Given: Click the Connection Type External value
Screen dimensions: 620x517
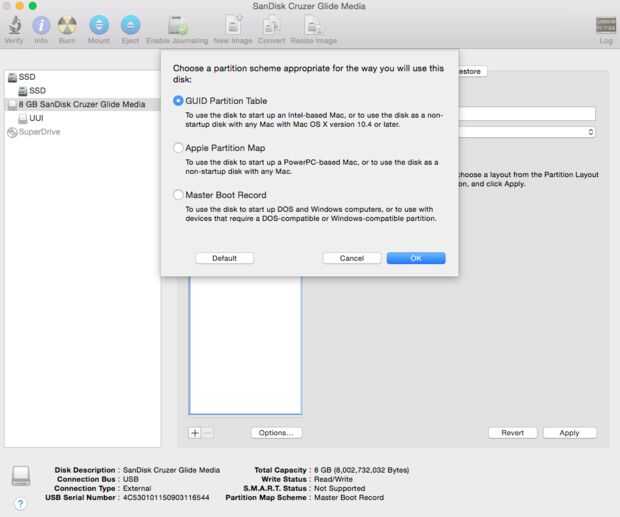Looking at the screenshot, I should click(x=137, y=488).
